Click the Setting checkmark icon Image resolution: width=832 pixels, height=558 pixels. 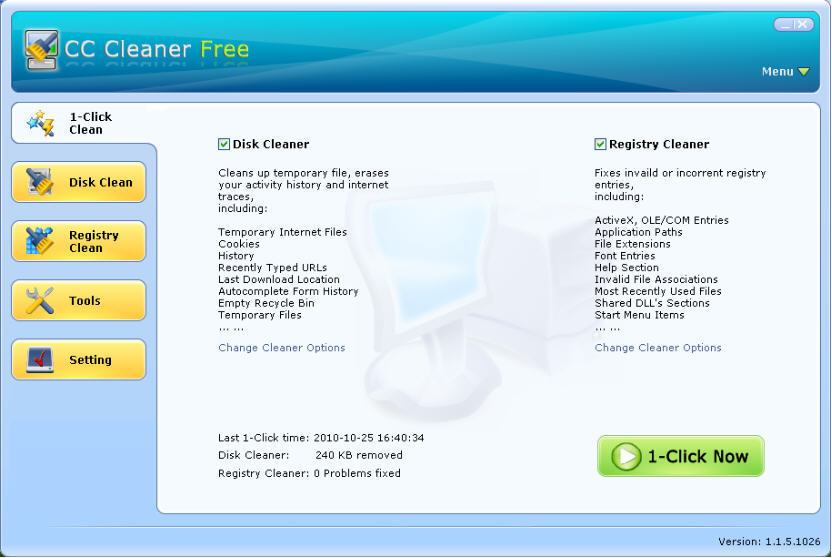tap(40, 360)
